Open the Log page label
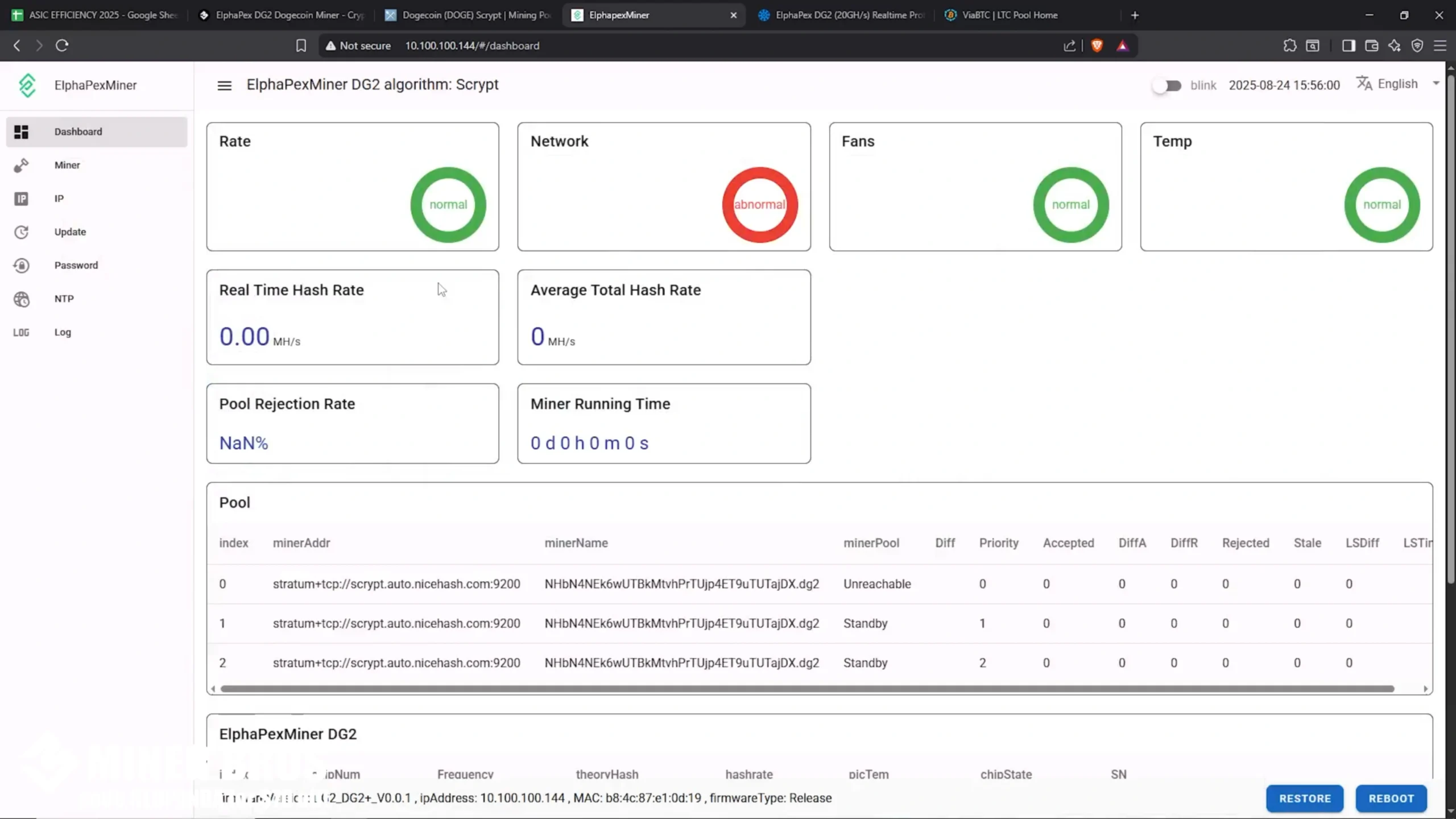 click(x=63, y=332)
